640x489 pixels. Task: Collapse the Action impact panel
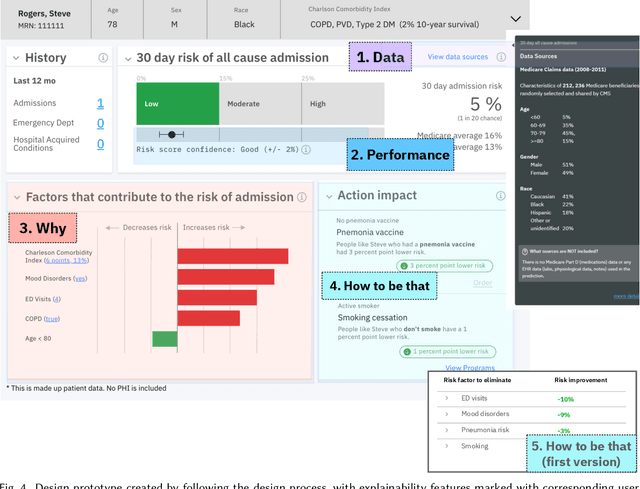pos(327,197)
